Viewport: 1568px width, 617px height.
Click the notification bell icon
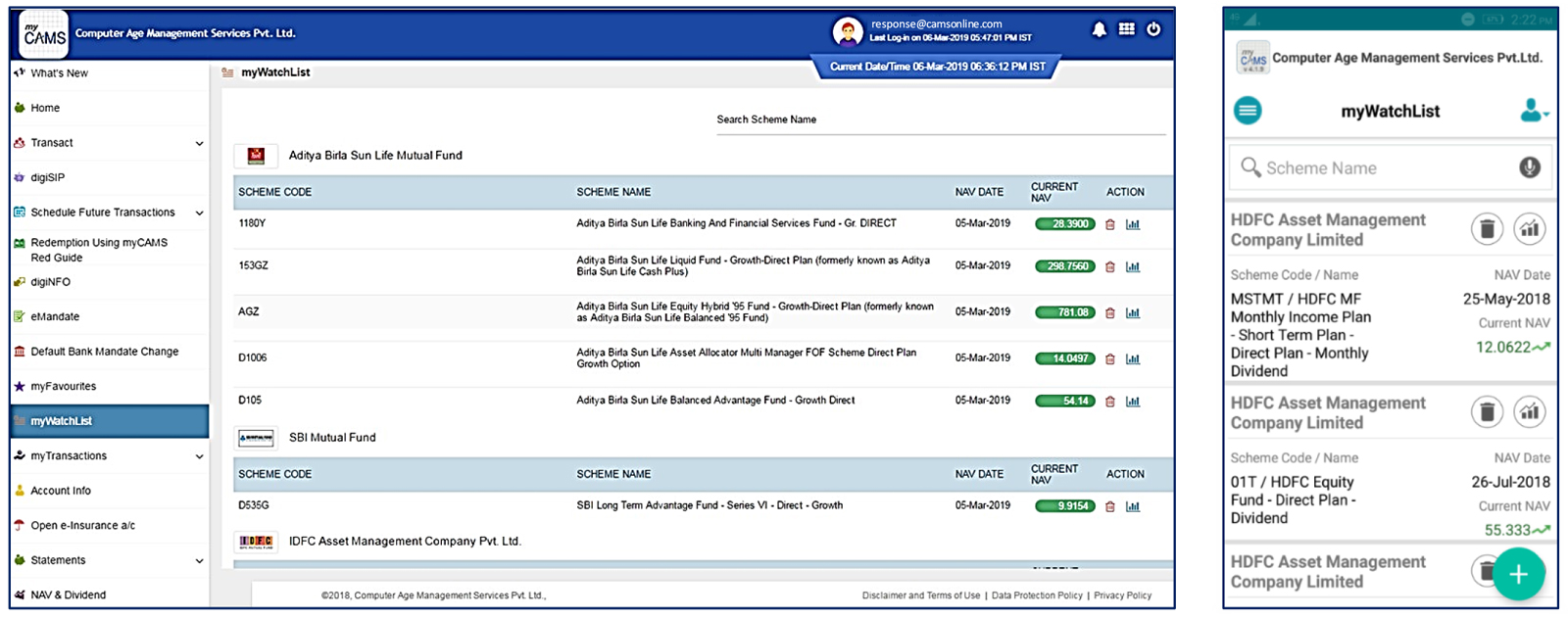point(1099,29)
